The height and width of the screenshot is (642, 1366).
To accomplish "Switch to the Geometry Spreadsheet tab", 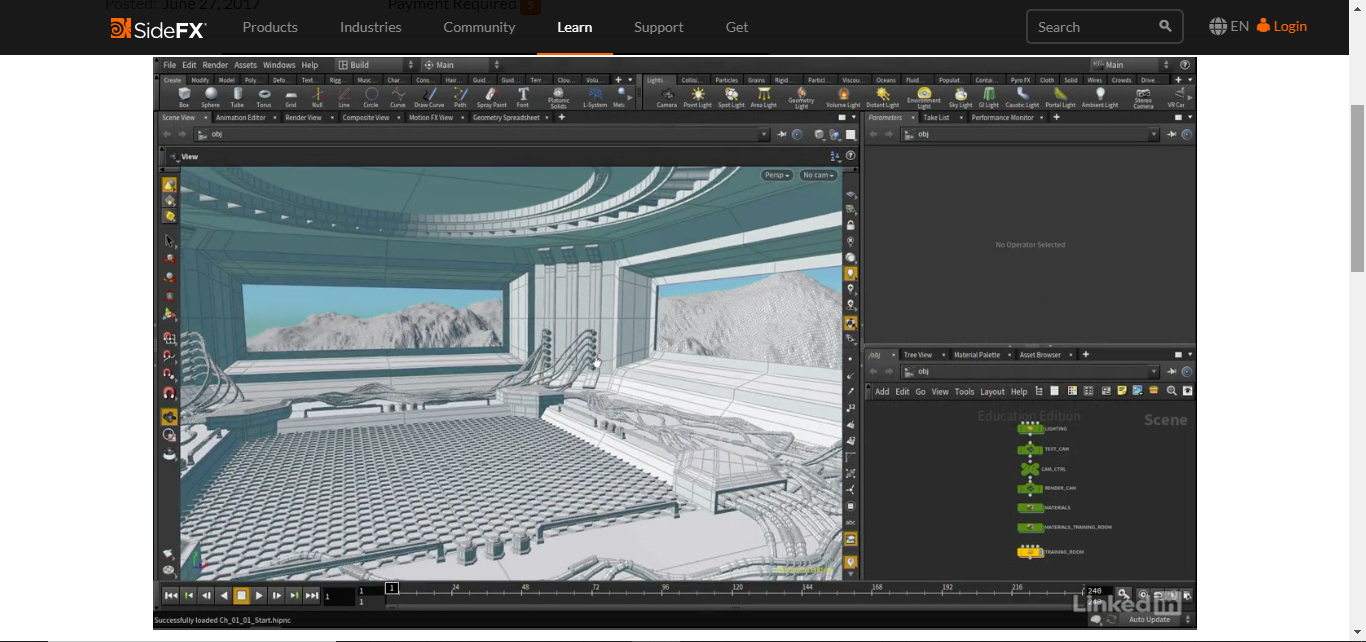I will point(506,117).
